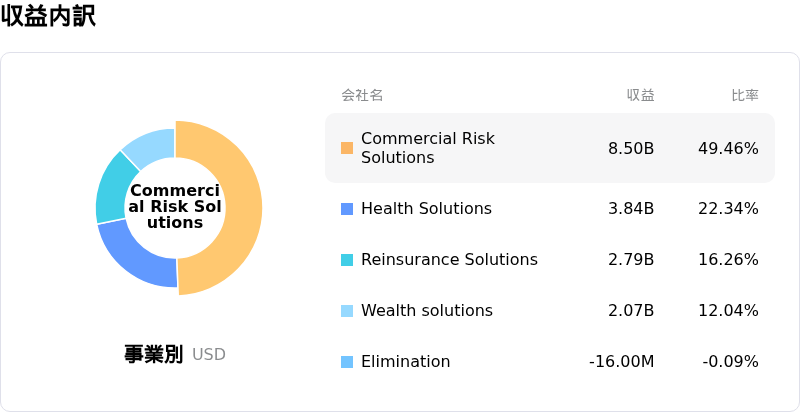The width and height of the screenshot is (800, 412).
Task: Select the Wealth solutions row label
Action: (426, 311)
